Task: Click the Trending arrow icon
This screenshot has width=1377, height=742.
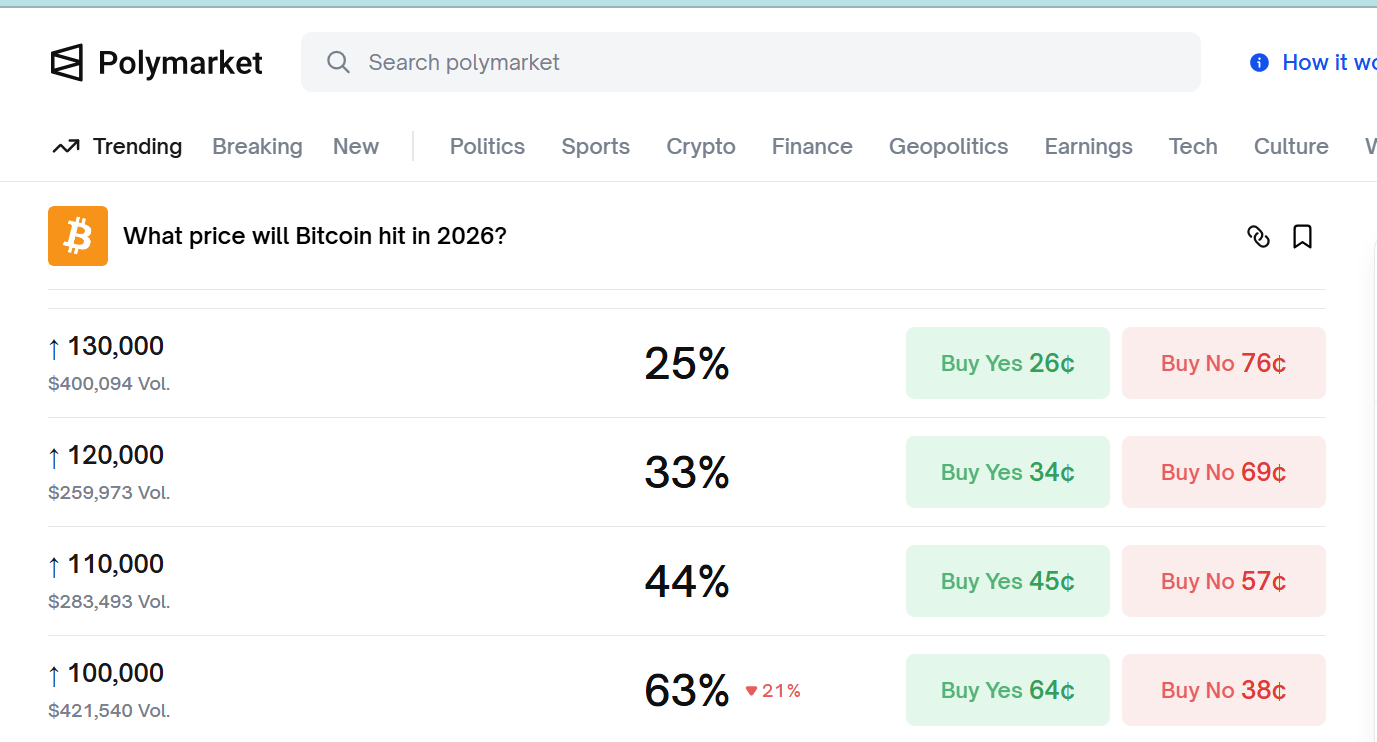Action: pos(66,147)
